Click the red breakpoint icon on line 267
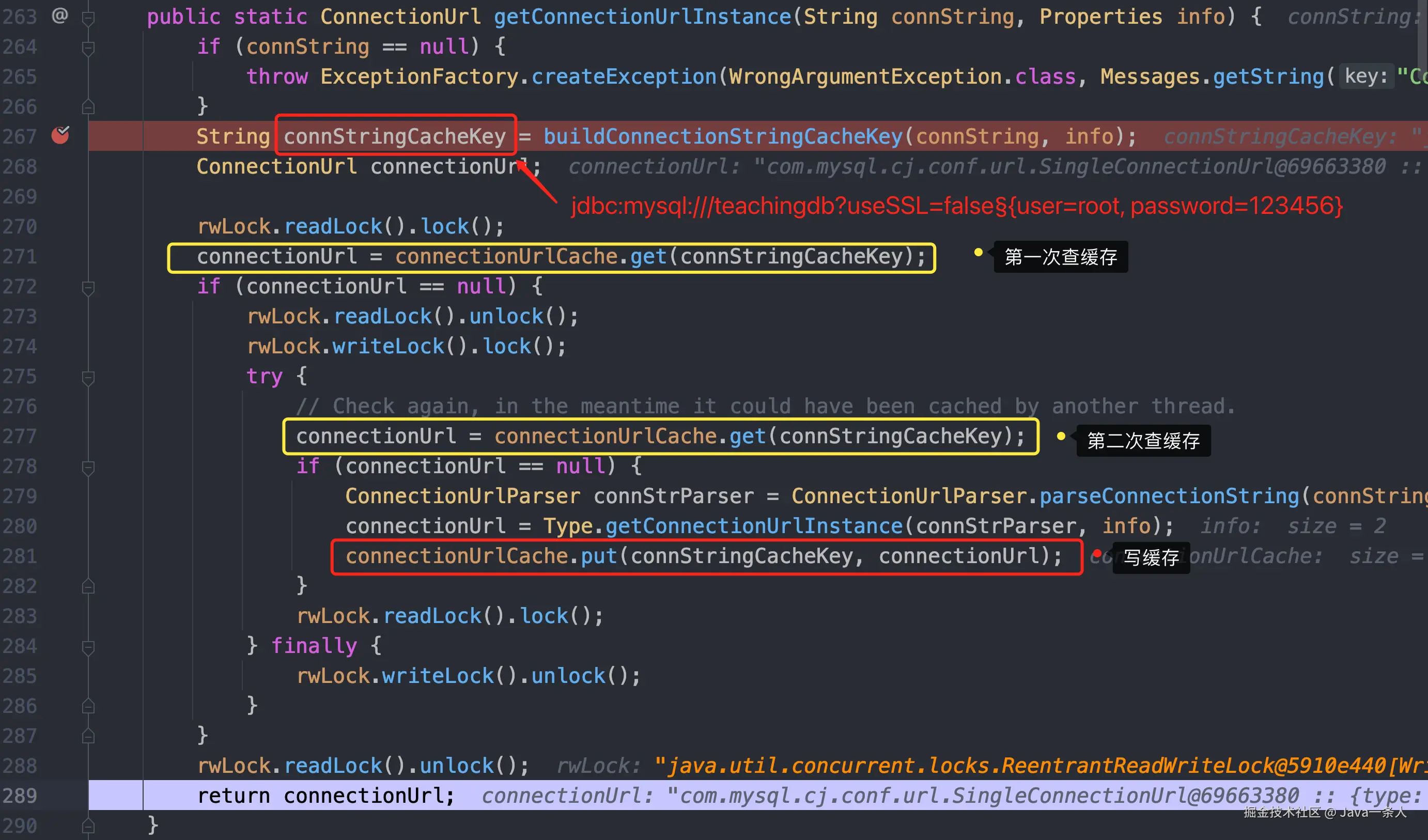Screen dimensions: 1428x840 click(60, 135)
